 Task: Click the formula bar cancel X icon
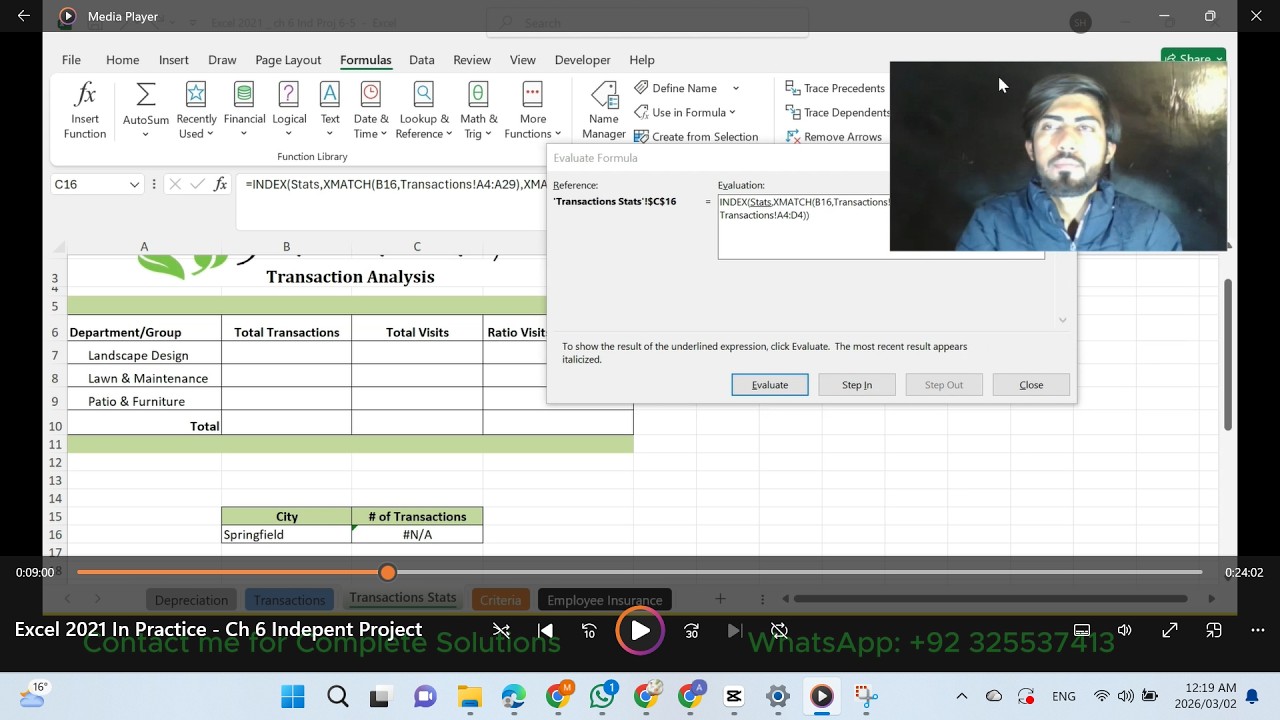(175, 184)
